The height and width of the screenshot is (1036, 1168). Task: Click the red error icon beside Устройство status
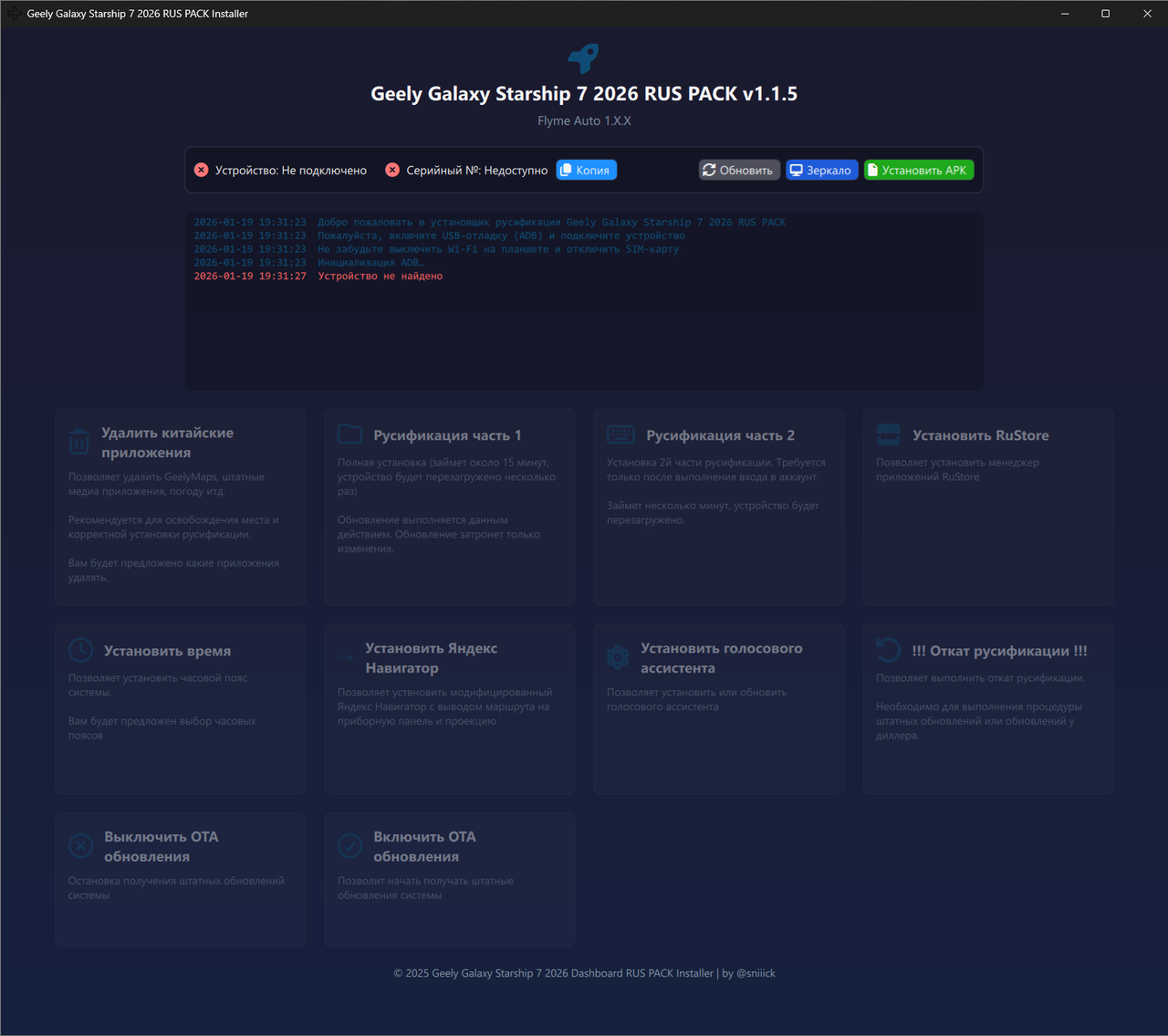tap(202, 170)
